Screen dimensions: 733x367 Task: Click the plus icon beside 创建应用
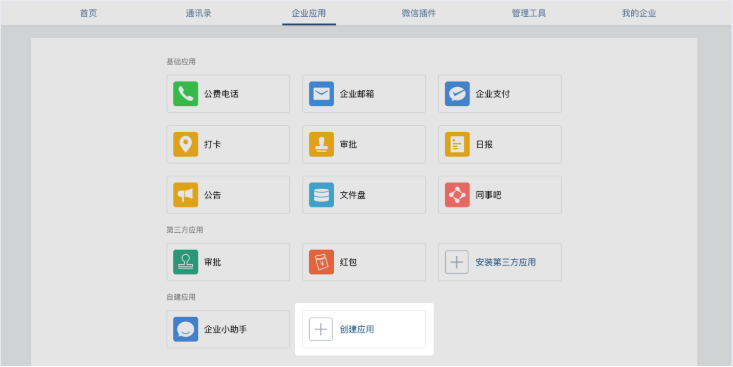coord(321,329)
